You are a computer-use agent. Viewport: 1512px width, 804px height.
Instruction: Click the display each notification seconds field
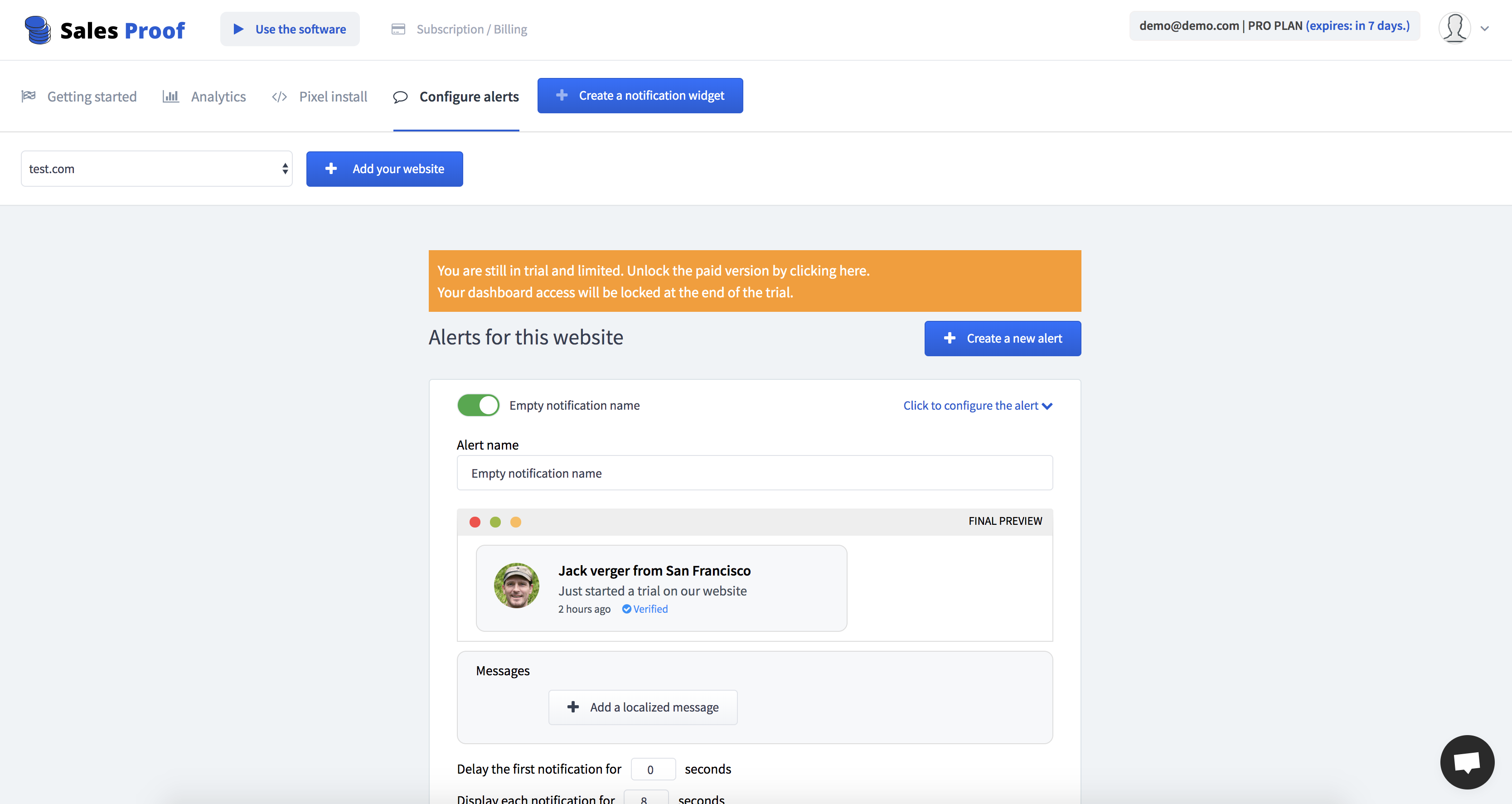tap(646, 798)
